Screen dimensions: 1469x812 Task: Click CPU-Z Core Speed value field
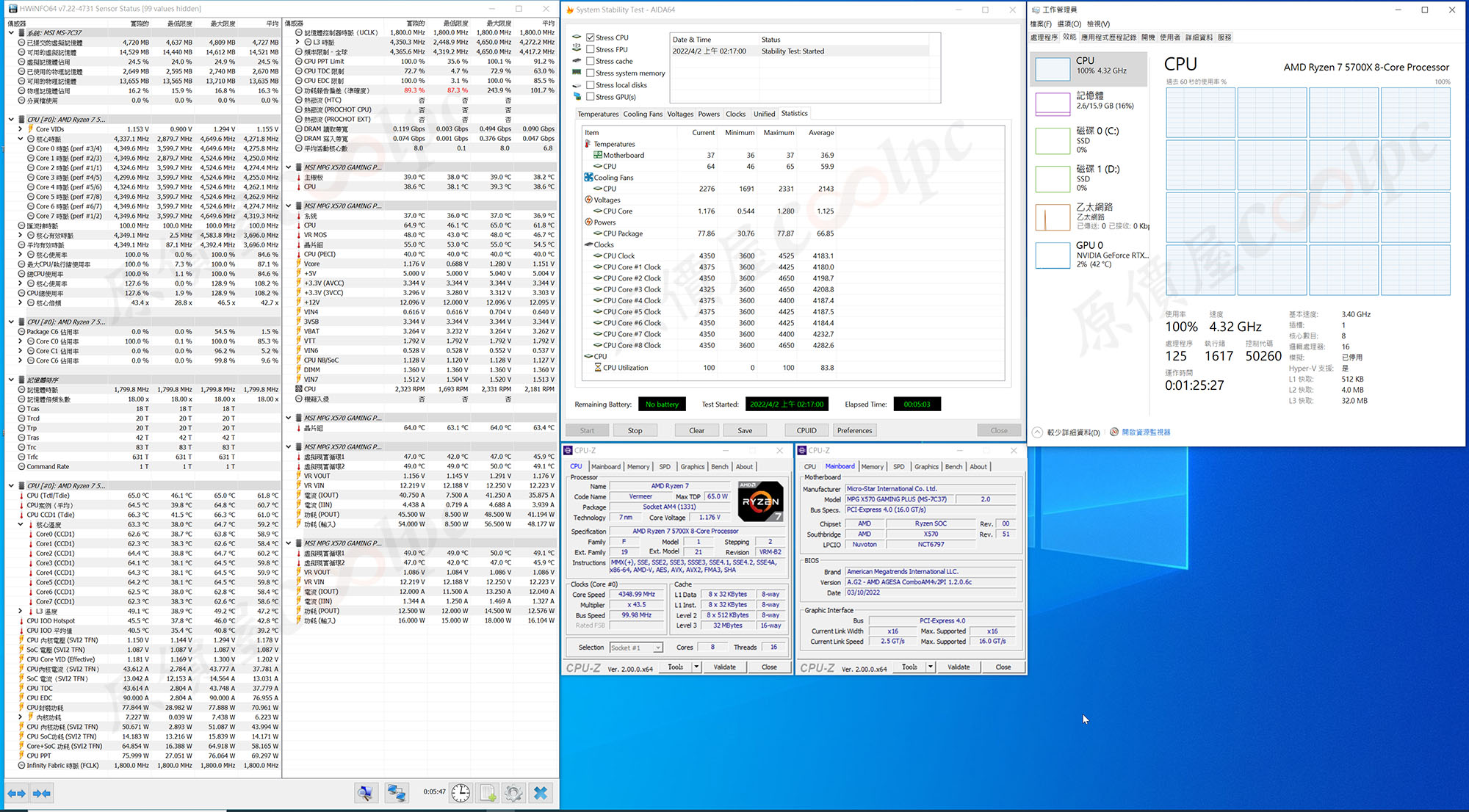636,595
